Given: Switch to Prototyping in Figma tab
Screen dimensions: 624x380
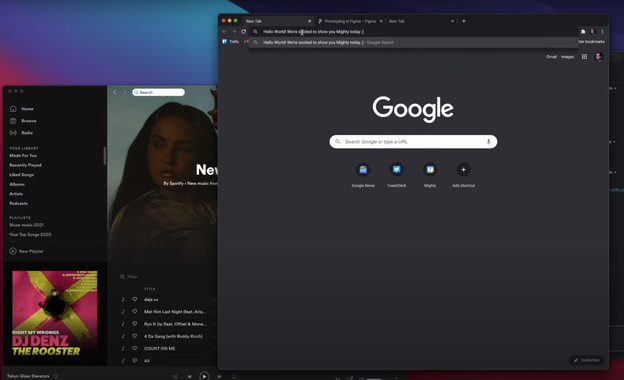Looking at the screenshot, I should click(x=350, y=21).
